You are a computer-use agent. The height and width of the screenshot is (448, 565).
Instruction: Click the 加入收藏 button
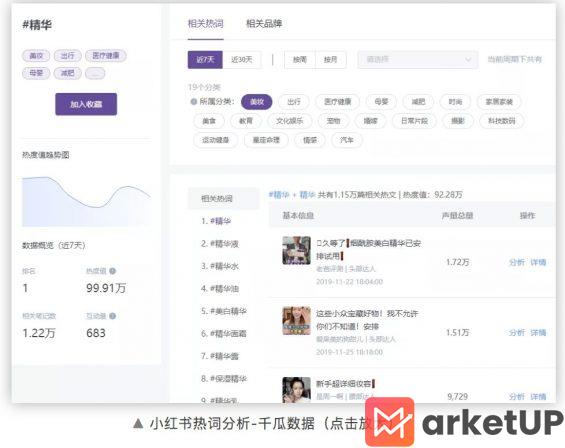86,104
